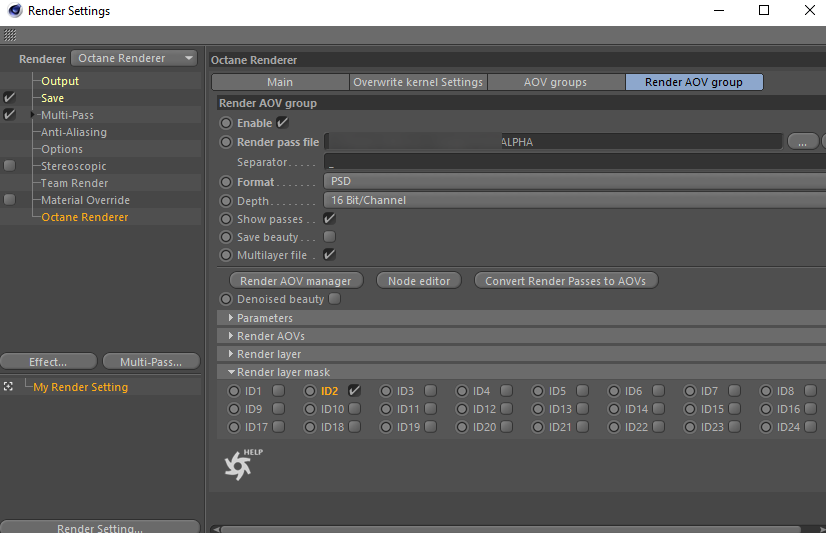Click the animation dot next to Render pass file

(x=226, y=142)
